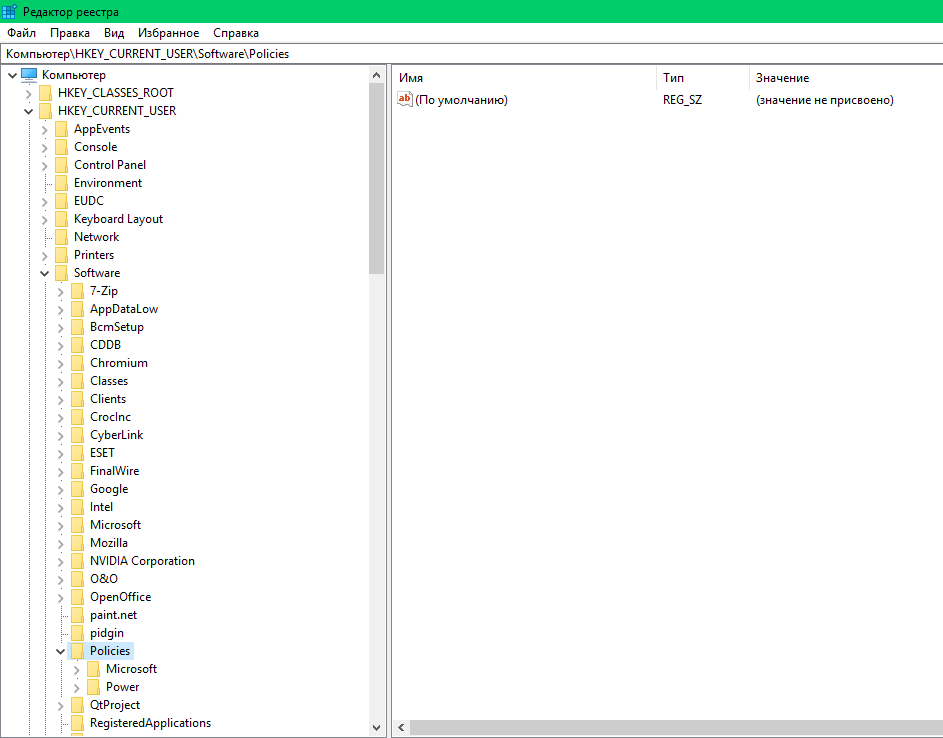Expand the Control Panel key chevron
Screen dimensions: 943x738
point(45,165)
